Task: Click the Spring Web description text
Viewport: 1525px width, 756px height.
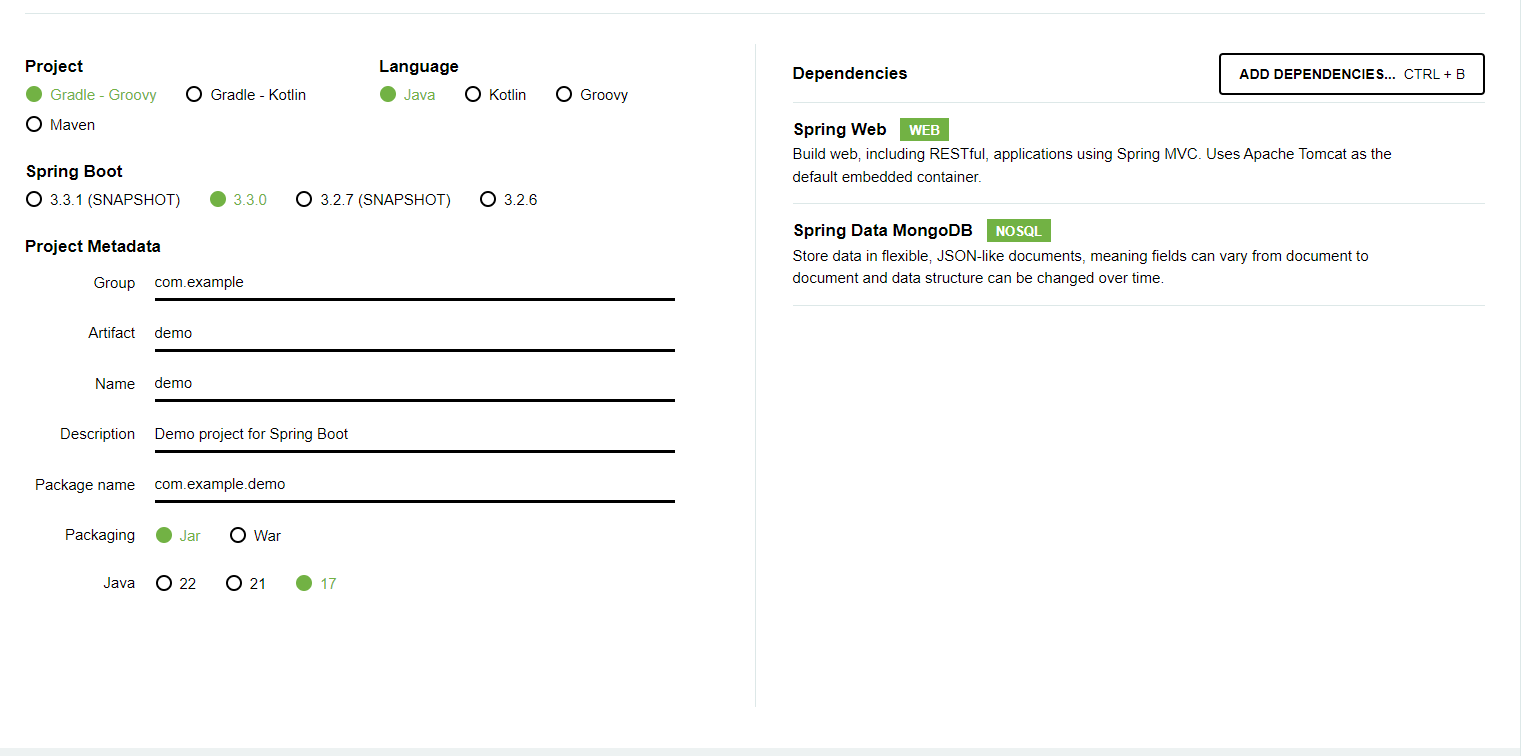Action: coord(1092,166)
